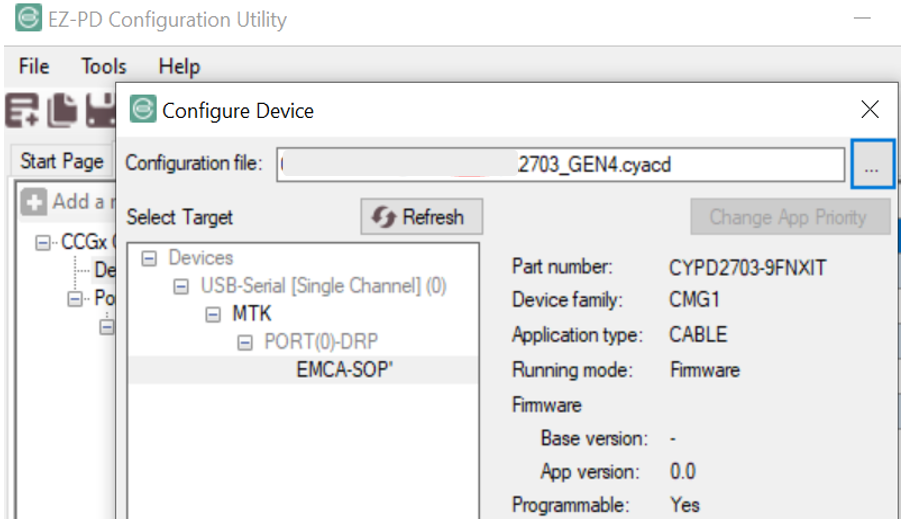Collapse the USB-Serial [Single Channel] node
This screenshot has height=524, width=905.
click(181, 286)
